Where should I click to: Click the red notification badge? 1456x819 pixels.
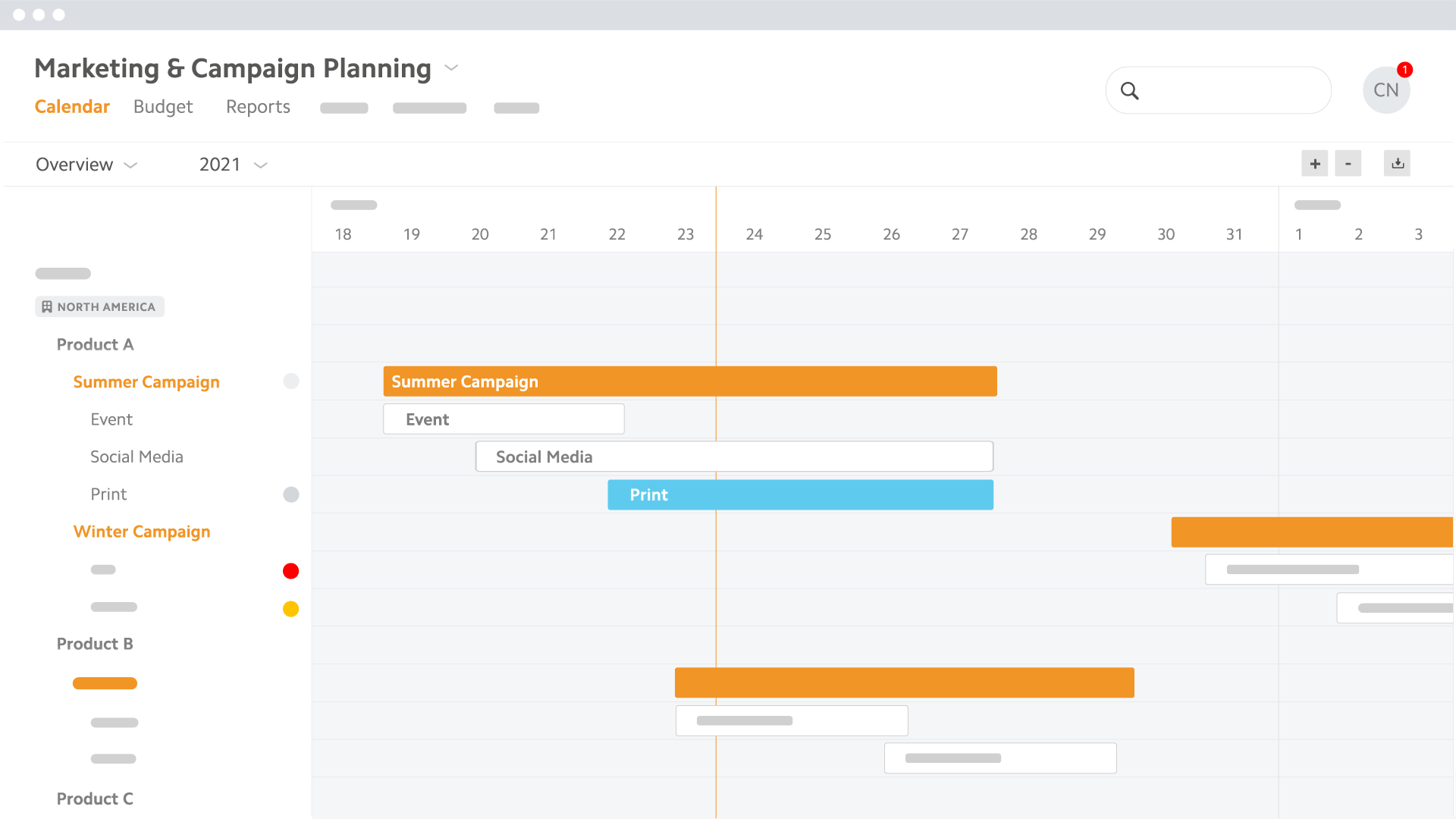1405,70
